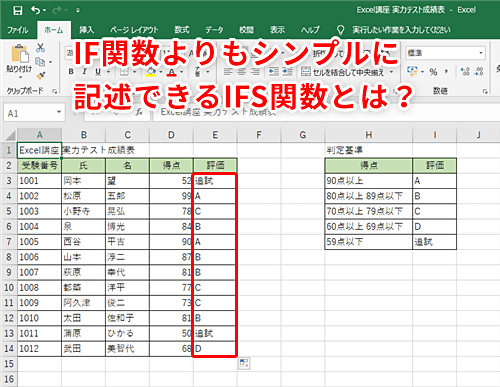The image size is (500, 387).
Task: Click the Copy icon in clipboard group
Action: [x=40, y=62]
